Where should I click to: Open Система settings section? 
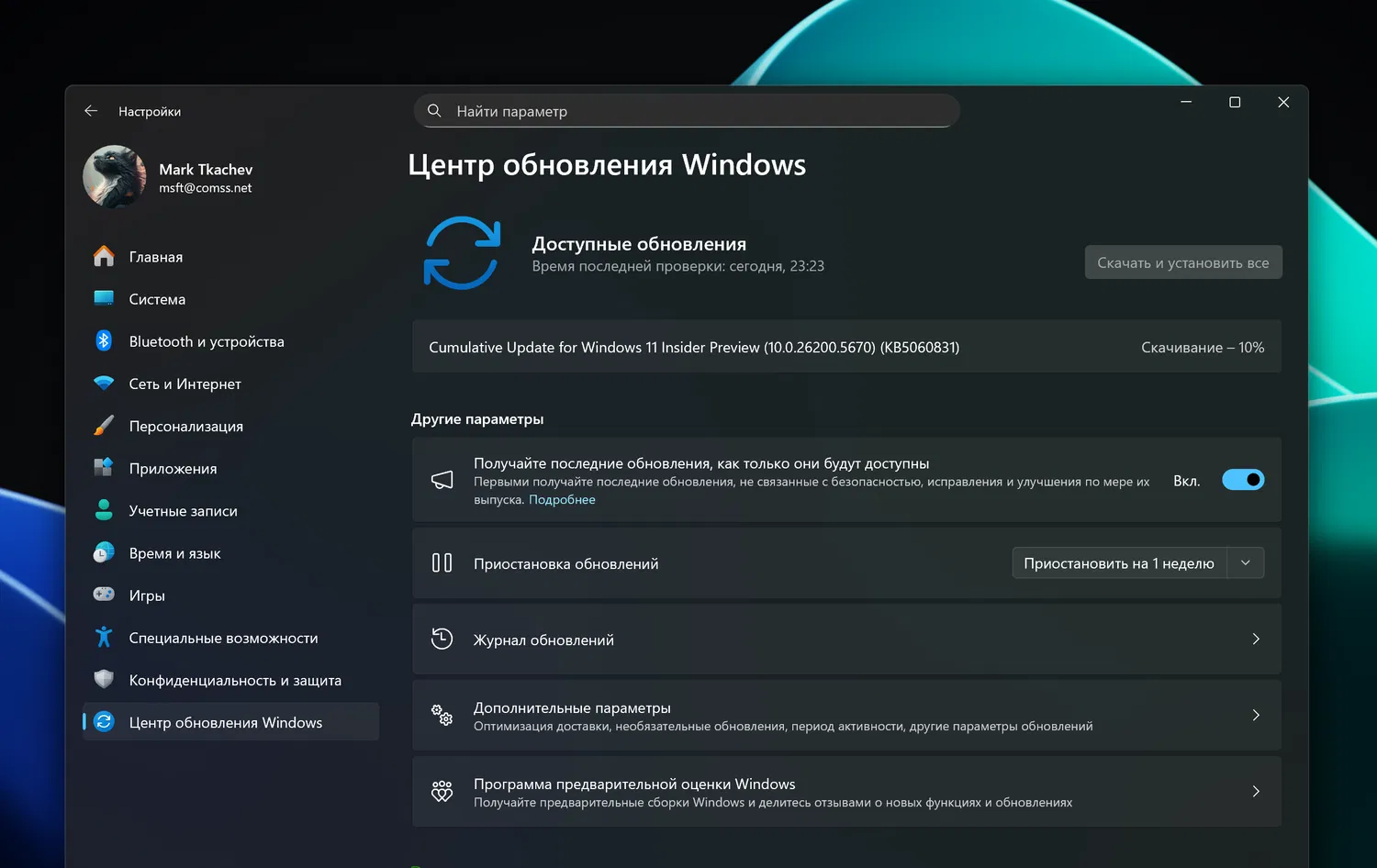click(x=230, y=299)
